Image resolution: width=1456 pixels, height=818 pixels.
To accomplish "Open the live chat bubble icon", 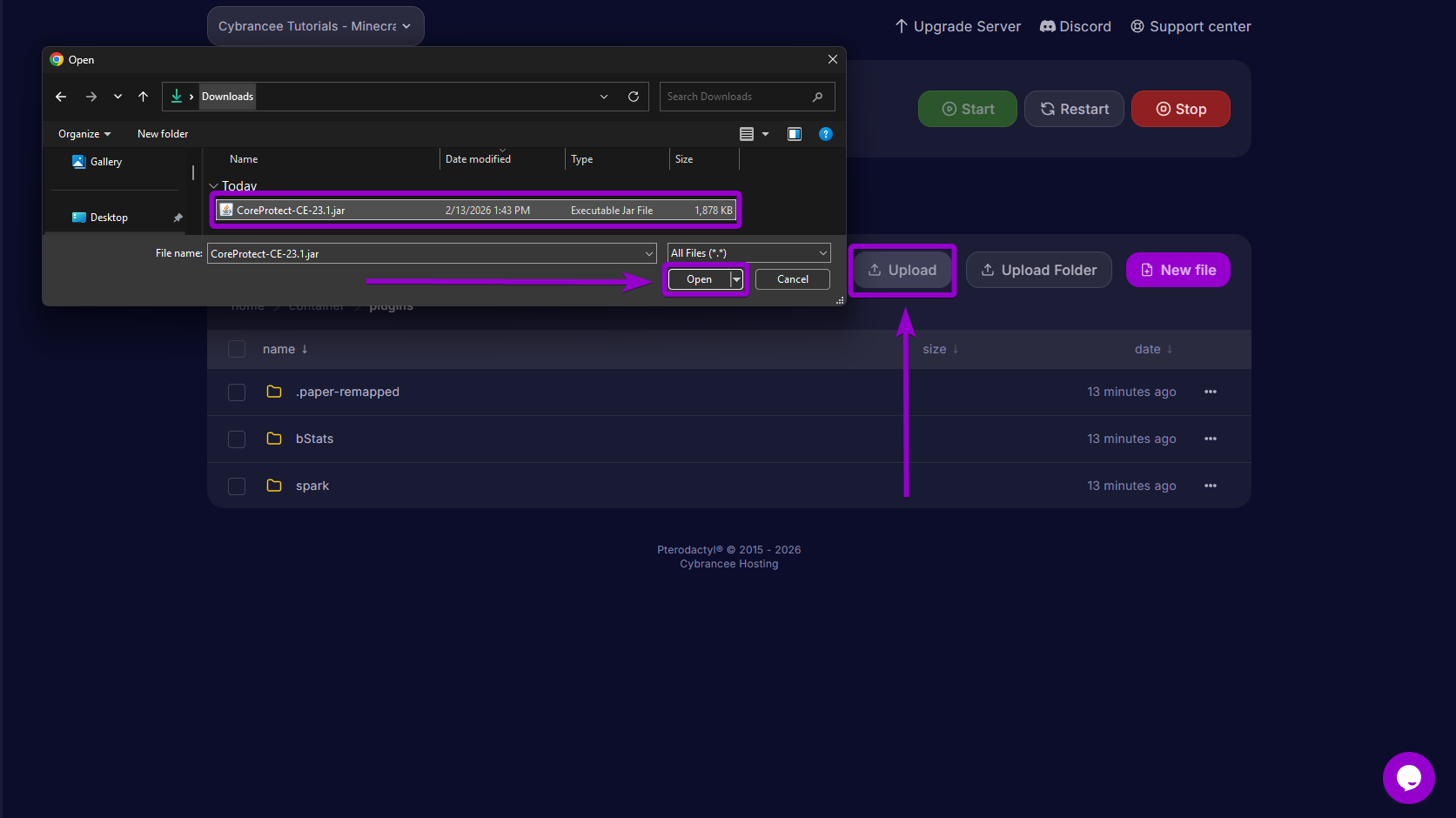I will point(1409,778).
